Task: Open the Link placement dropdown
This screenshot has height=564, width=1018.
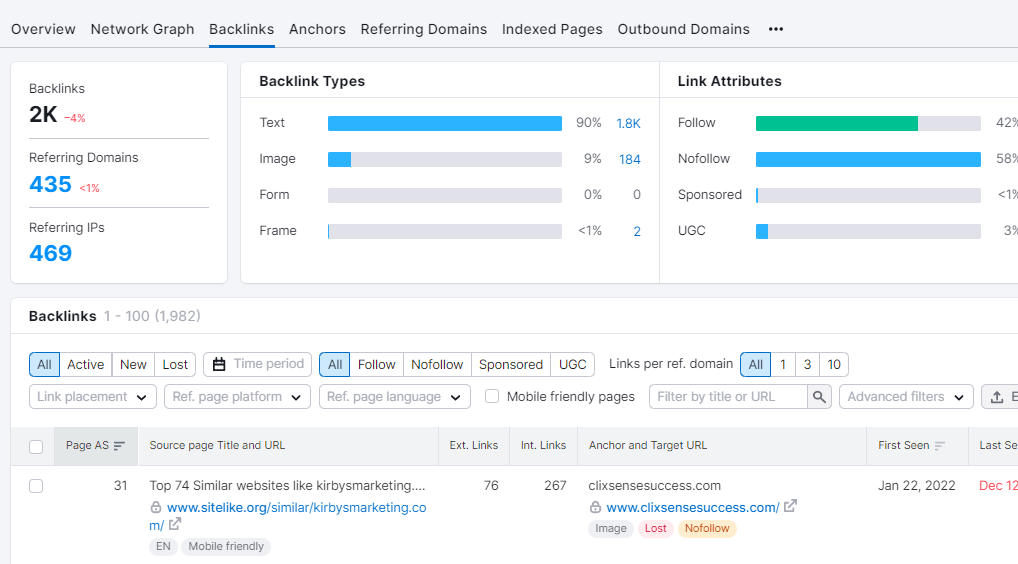Action: (93, 397)
